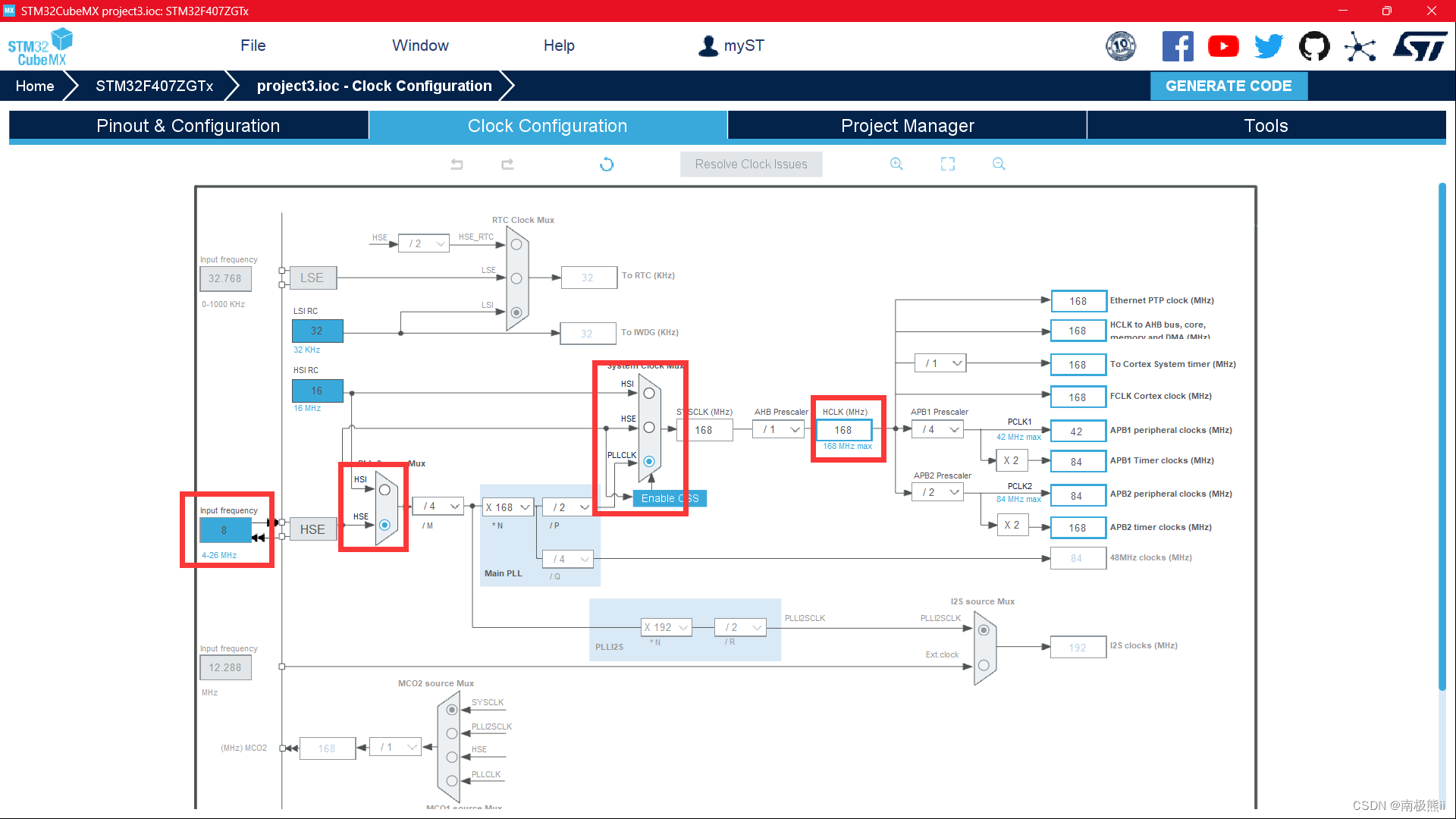The image size is (1456, 819).
Task: Click the refresh clock tree icon
Action: click(x=607, y=164)
